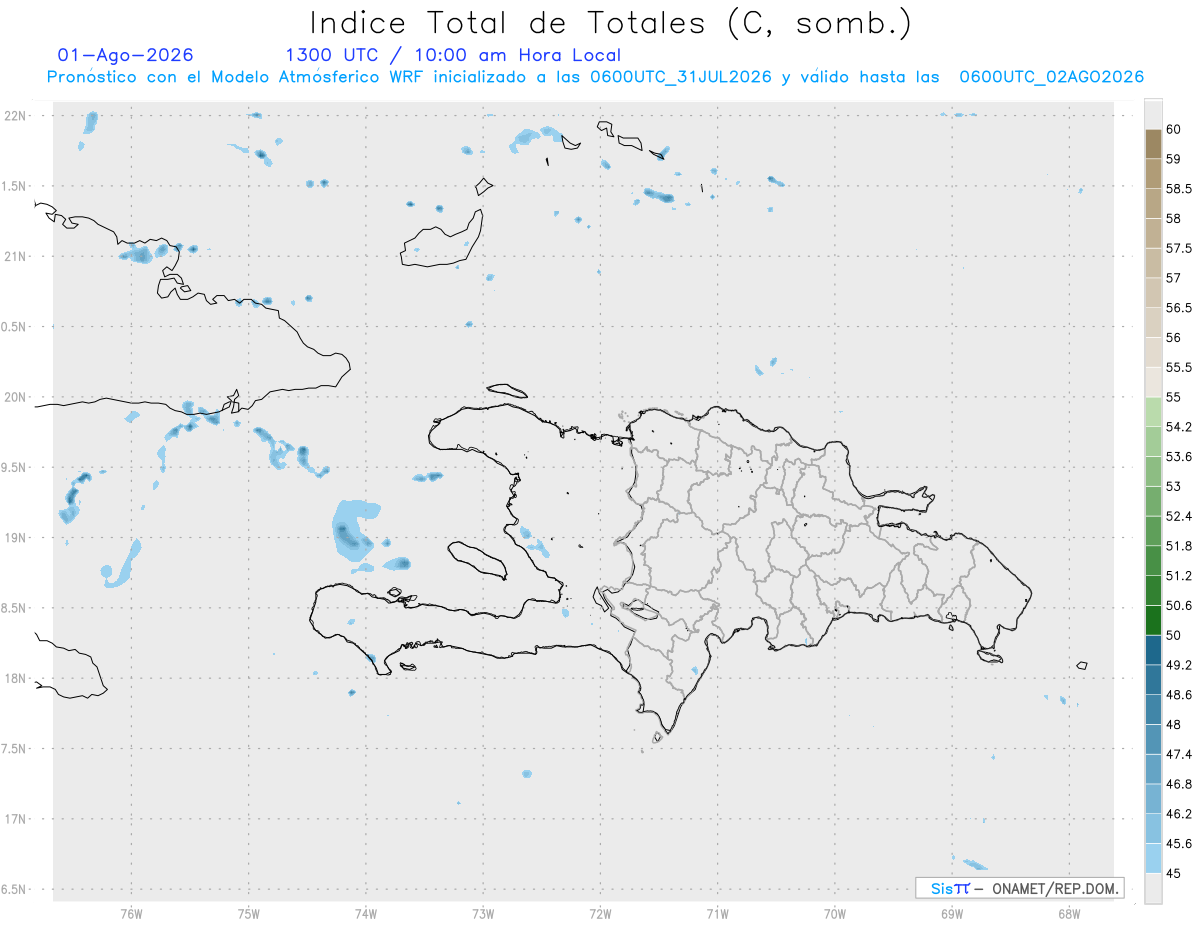
Task: Click the "17N" latitude label
Action: tap(15, 819)
